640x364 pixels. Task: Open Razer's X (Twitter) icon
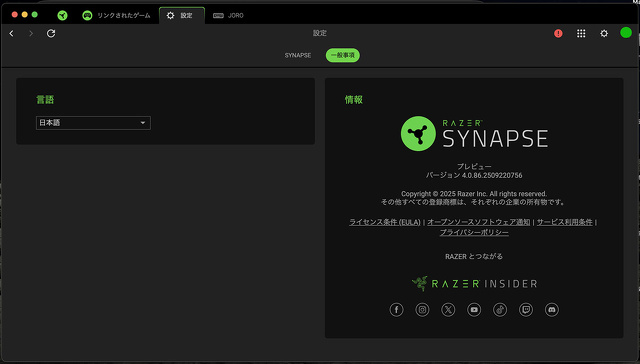tap(448, 310)
